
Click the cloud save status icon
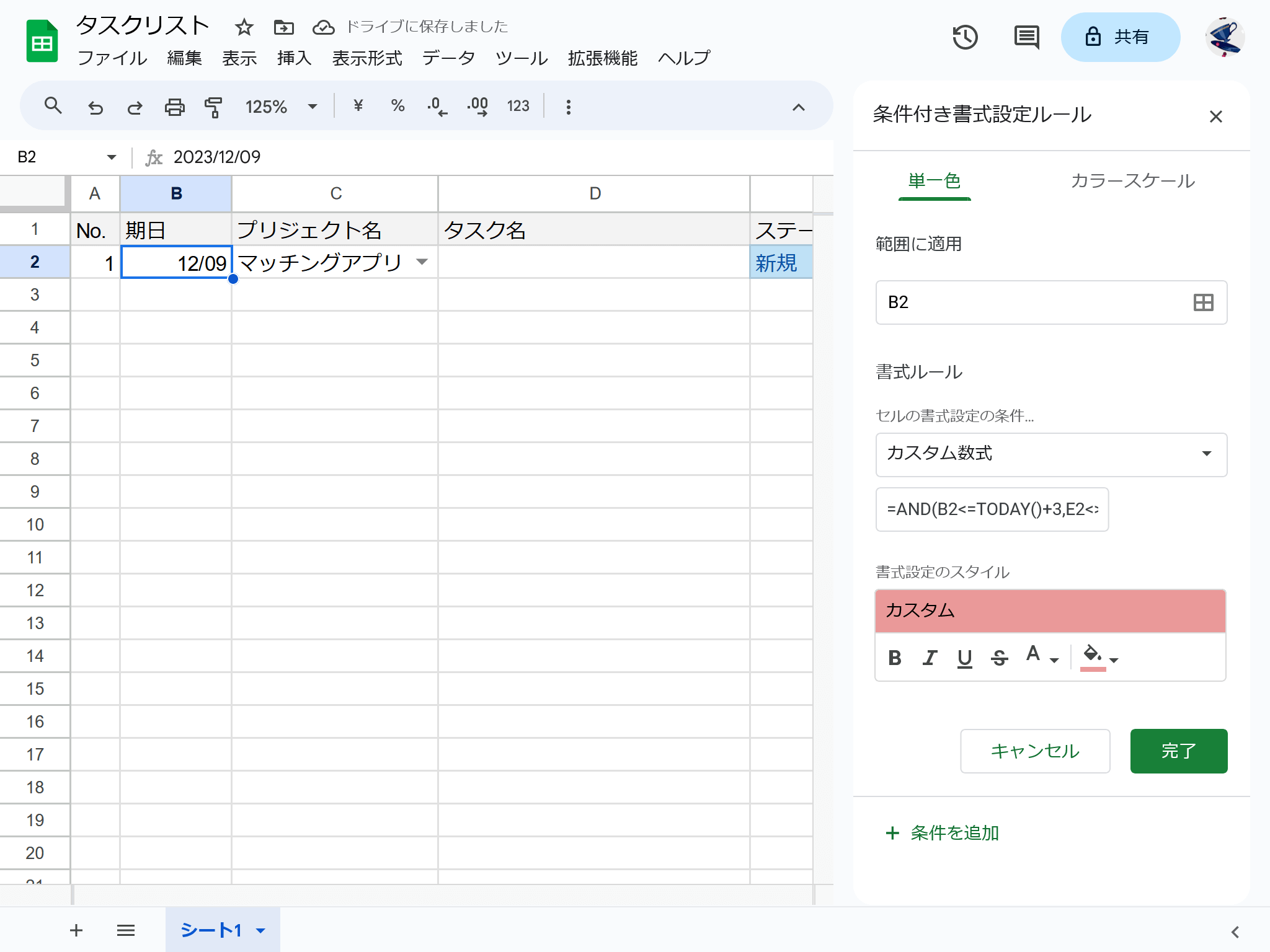click(323, 27)
